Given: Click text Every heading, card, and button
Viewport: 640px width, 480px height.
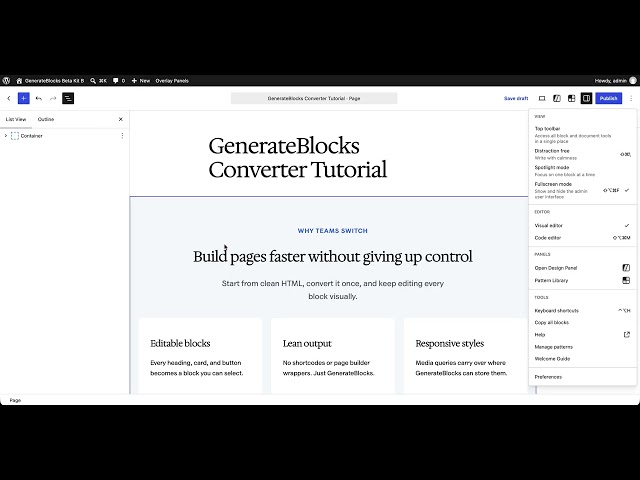Looking at the screenshot, I should [x=196, y=368].
